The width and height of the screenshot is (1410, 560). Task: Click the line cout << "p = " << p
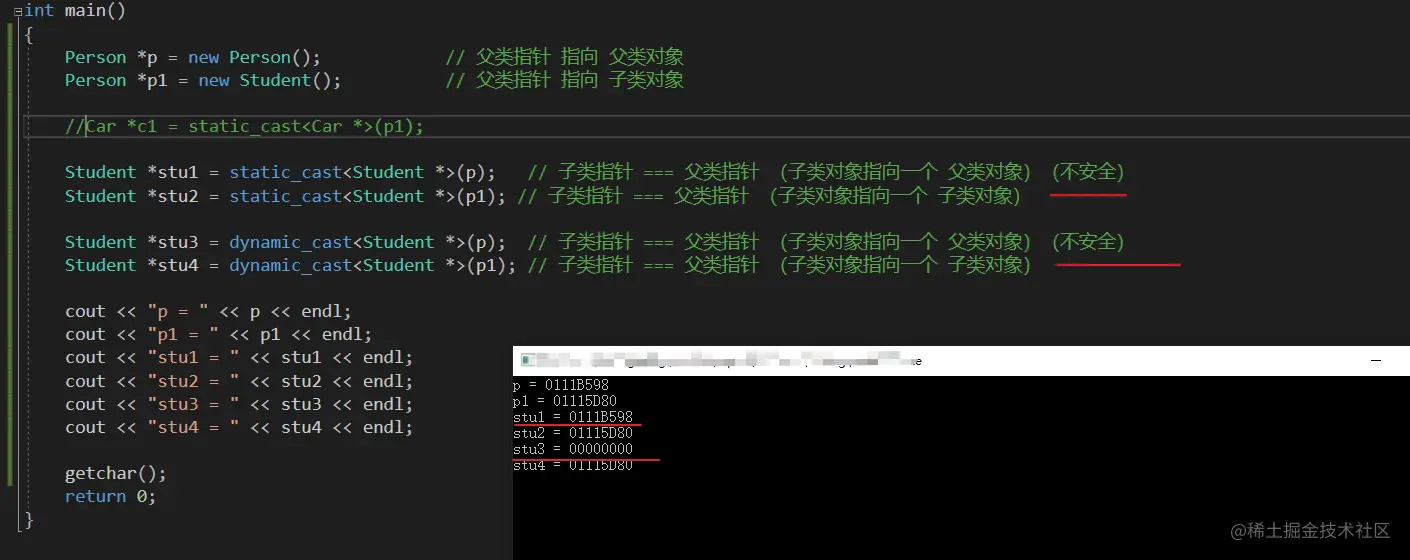209,311
